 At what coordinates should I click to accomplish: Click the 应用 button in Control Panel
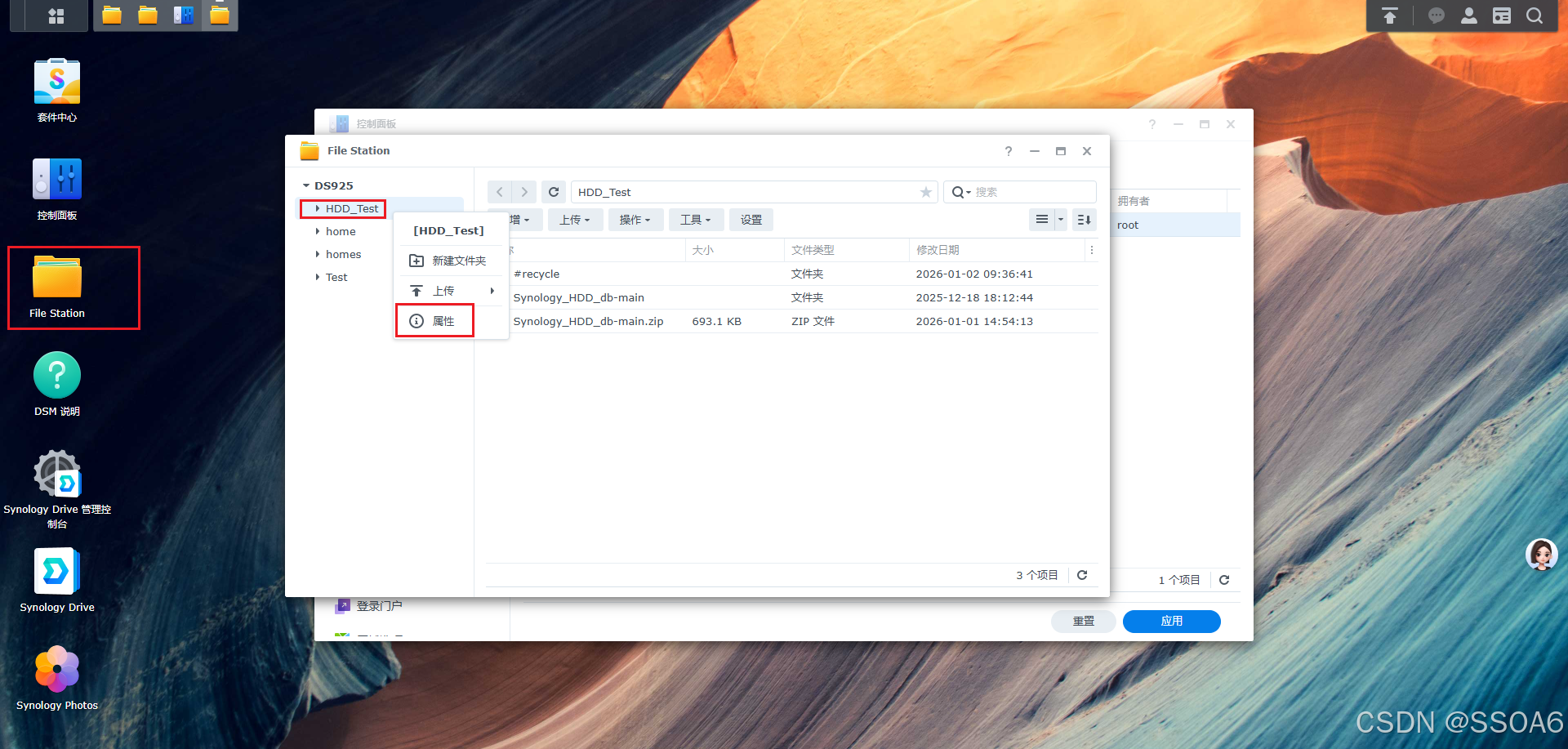tap(1172, 621)
